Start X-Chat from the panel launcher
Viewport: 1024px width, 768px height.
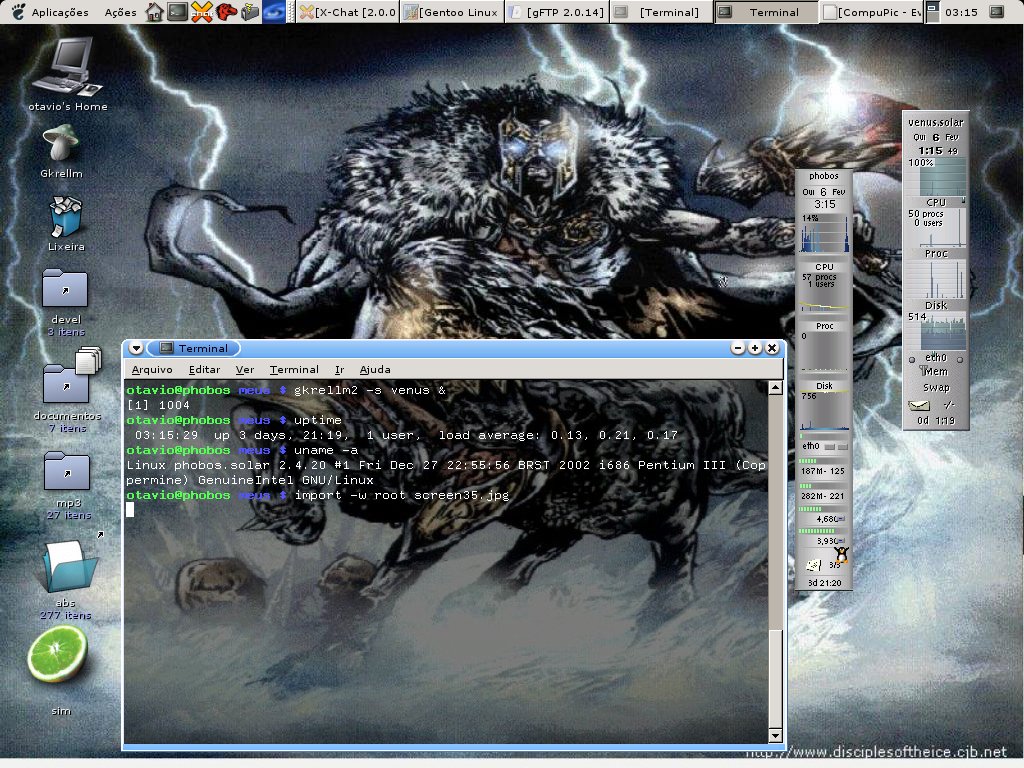pos(202,12)
